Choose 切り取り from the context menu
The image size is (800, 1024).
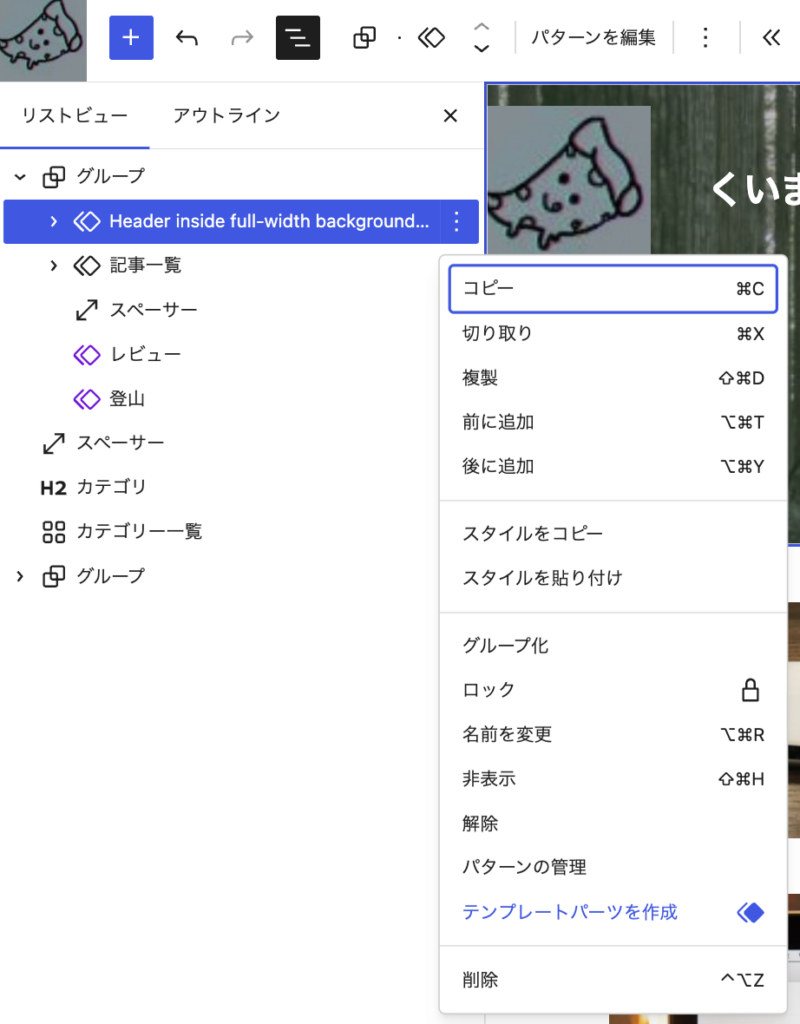click(613, 334)
